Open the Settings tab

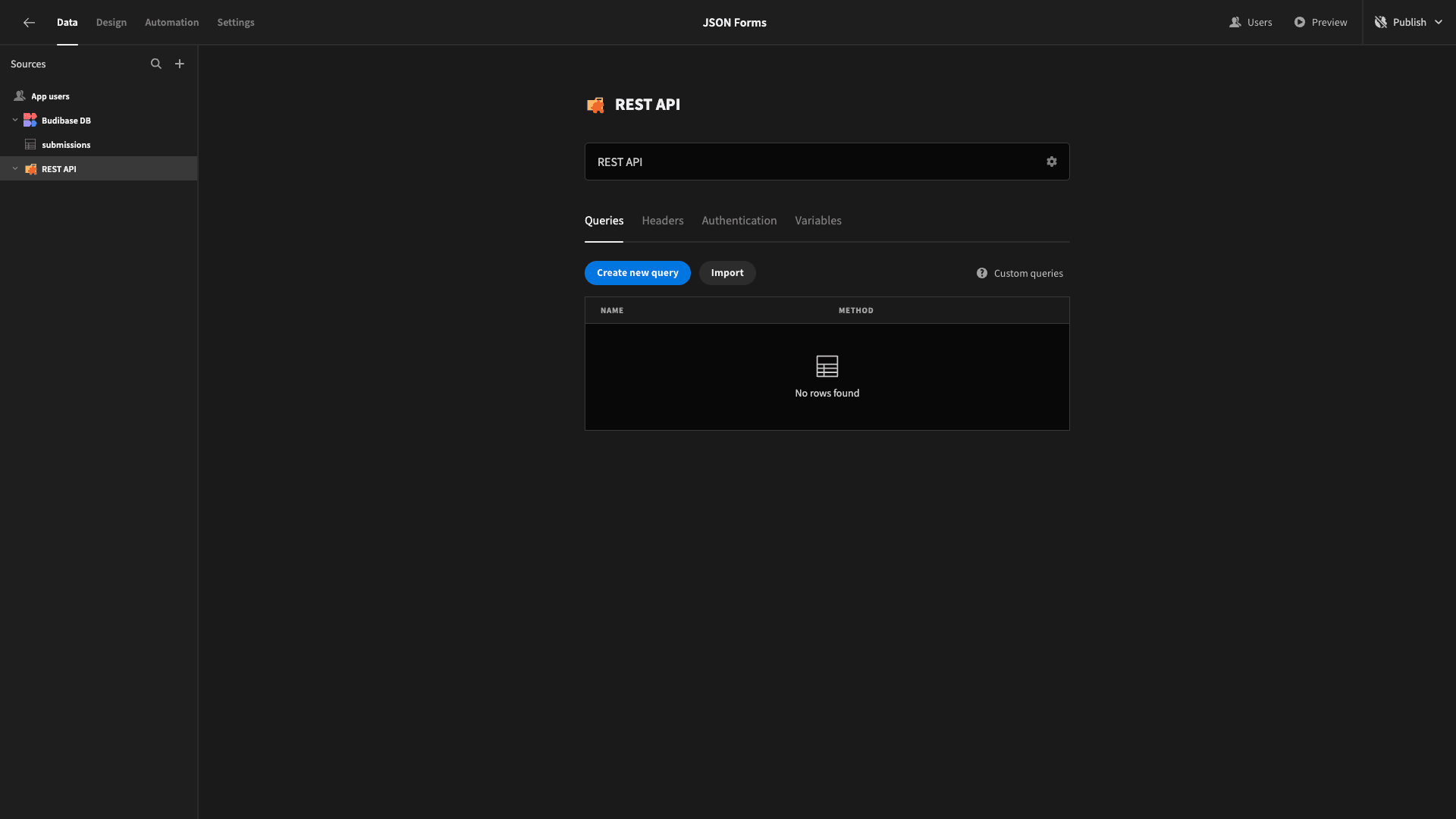[x=236, y=22]
